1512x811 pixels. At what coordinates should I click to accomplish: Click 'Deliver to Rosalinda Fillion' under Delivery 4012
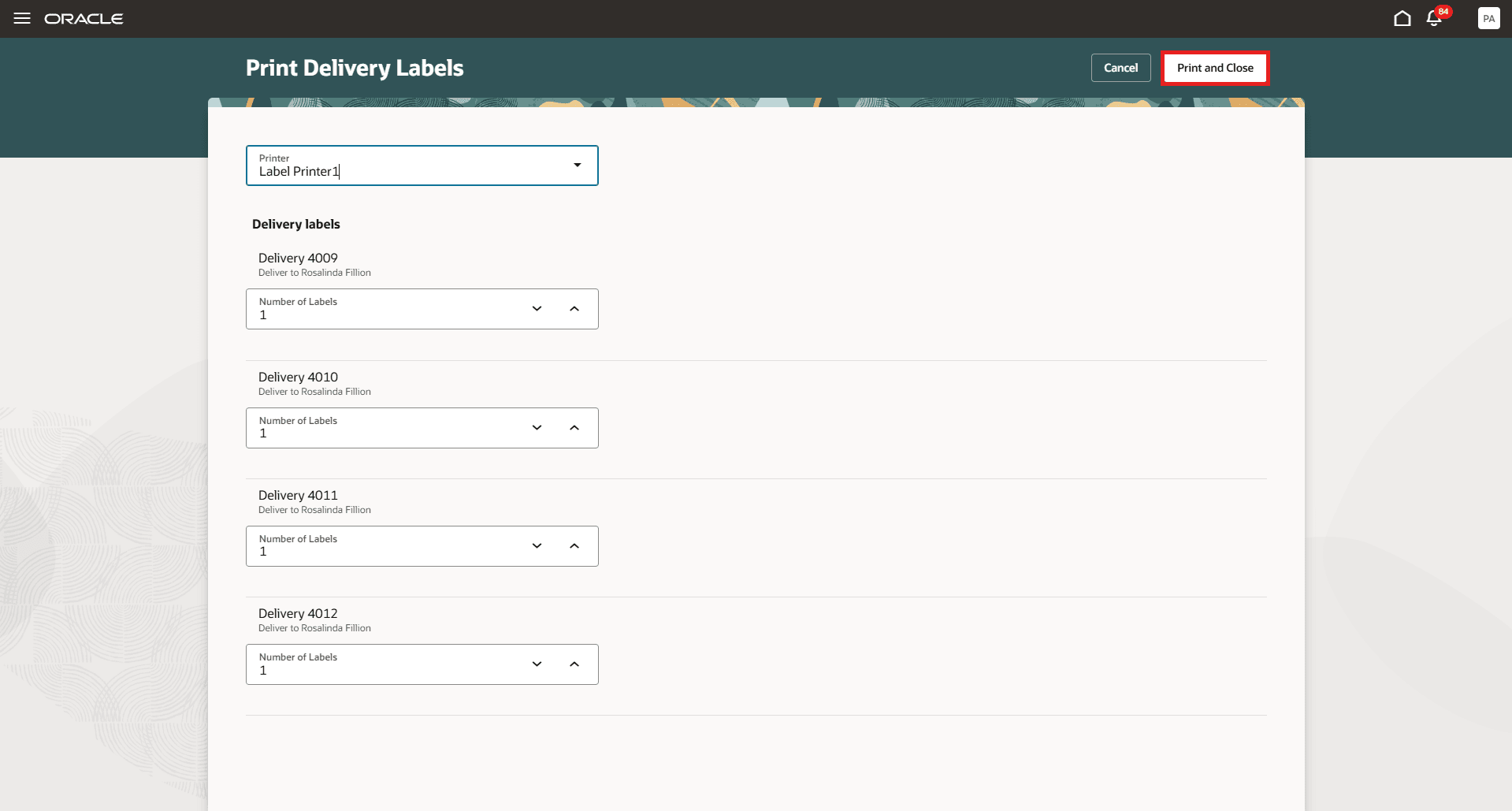314,628
